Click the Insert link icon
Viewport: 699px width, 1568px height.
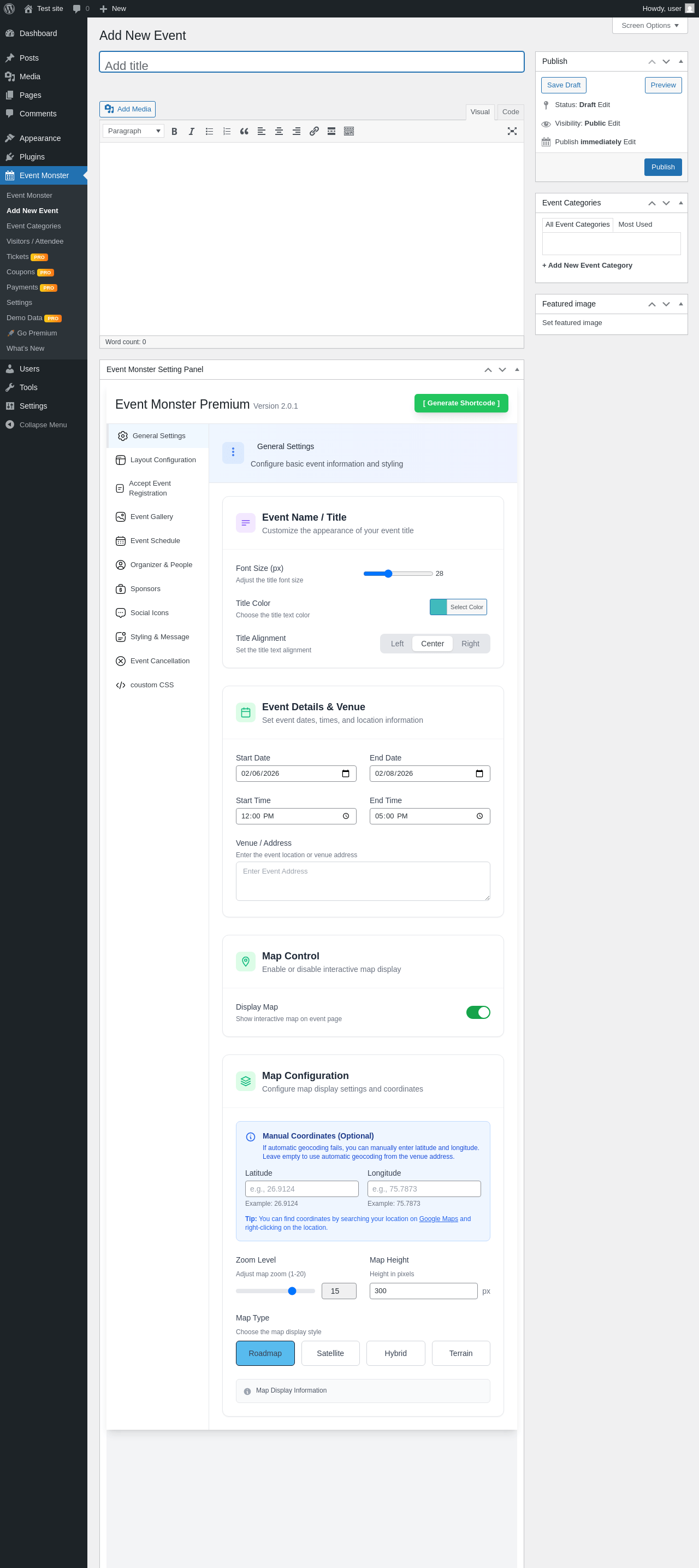[x=314, y=132]
